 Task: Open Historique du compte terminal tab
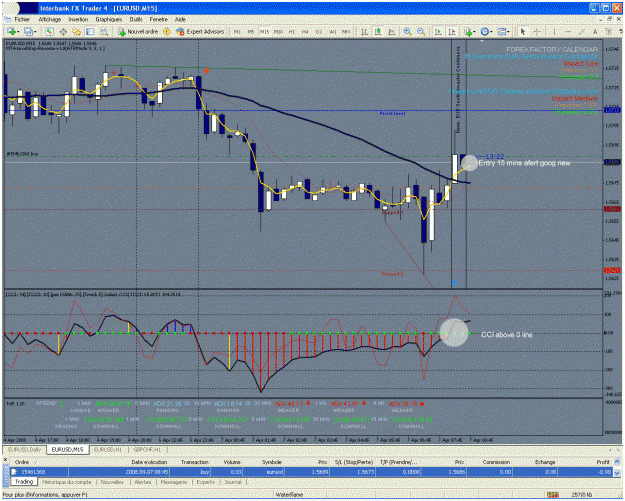coord(67,482)
